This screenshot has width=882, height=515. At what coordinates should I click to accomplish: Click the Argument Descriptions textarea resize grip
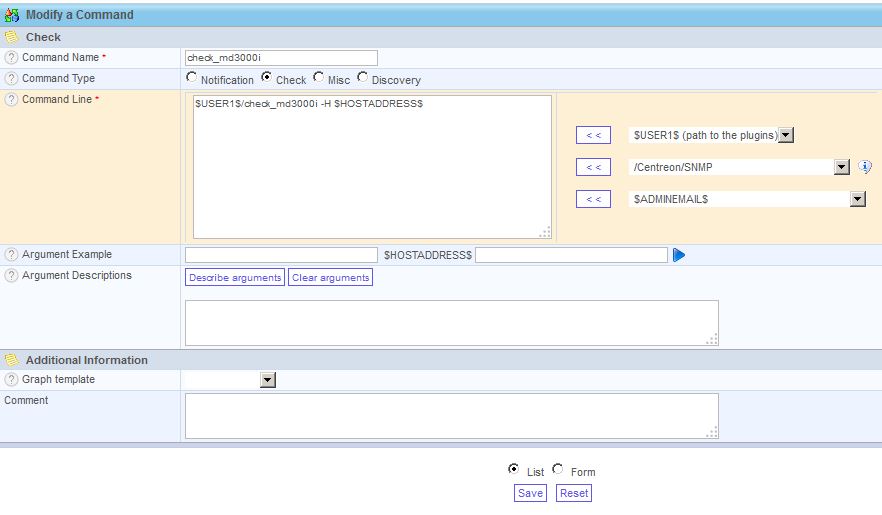pos(712,339)
